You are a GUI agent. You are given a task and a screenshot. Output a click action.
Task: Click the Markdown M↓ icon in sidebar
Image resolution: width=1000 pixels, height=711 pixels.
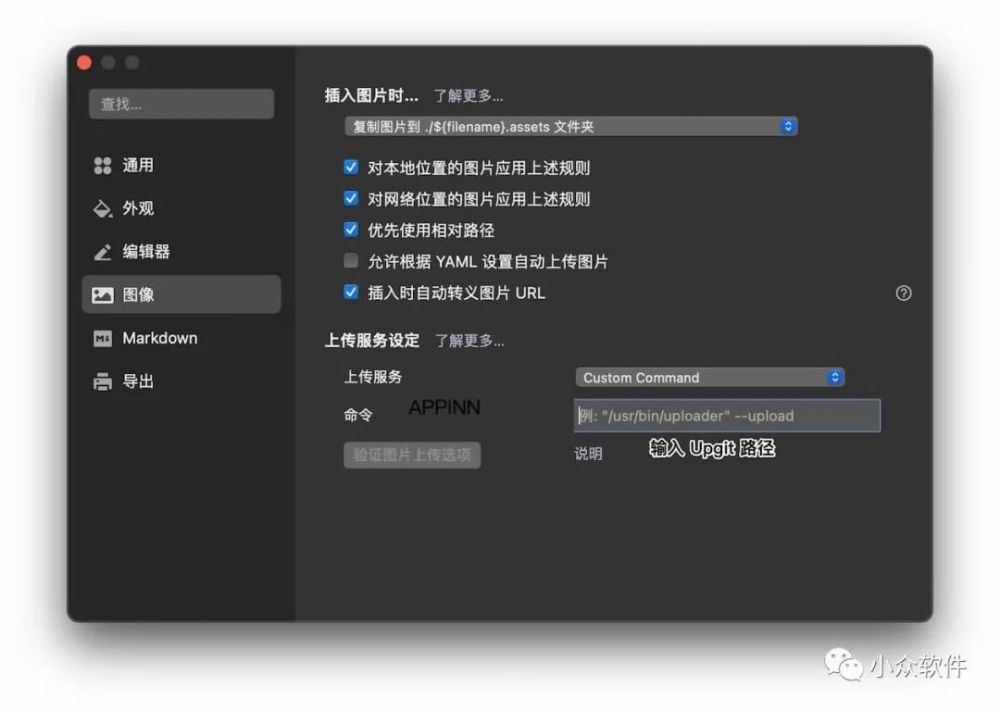pyautogui.click(x=102, y=338)
